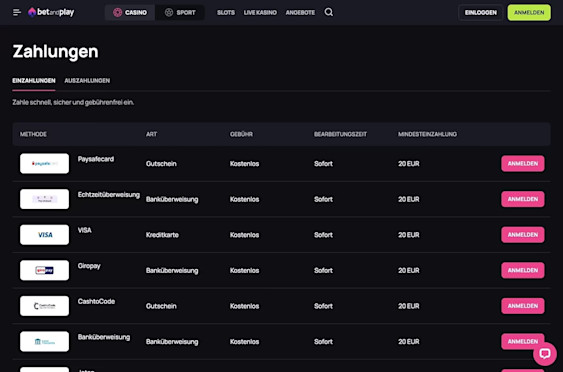Switch to the Sport section
Screen dimensions: 563x372
pos(180,13)
